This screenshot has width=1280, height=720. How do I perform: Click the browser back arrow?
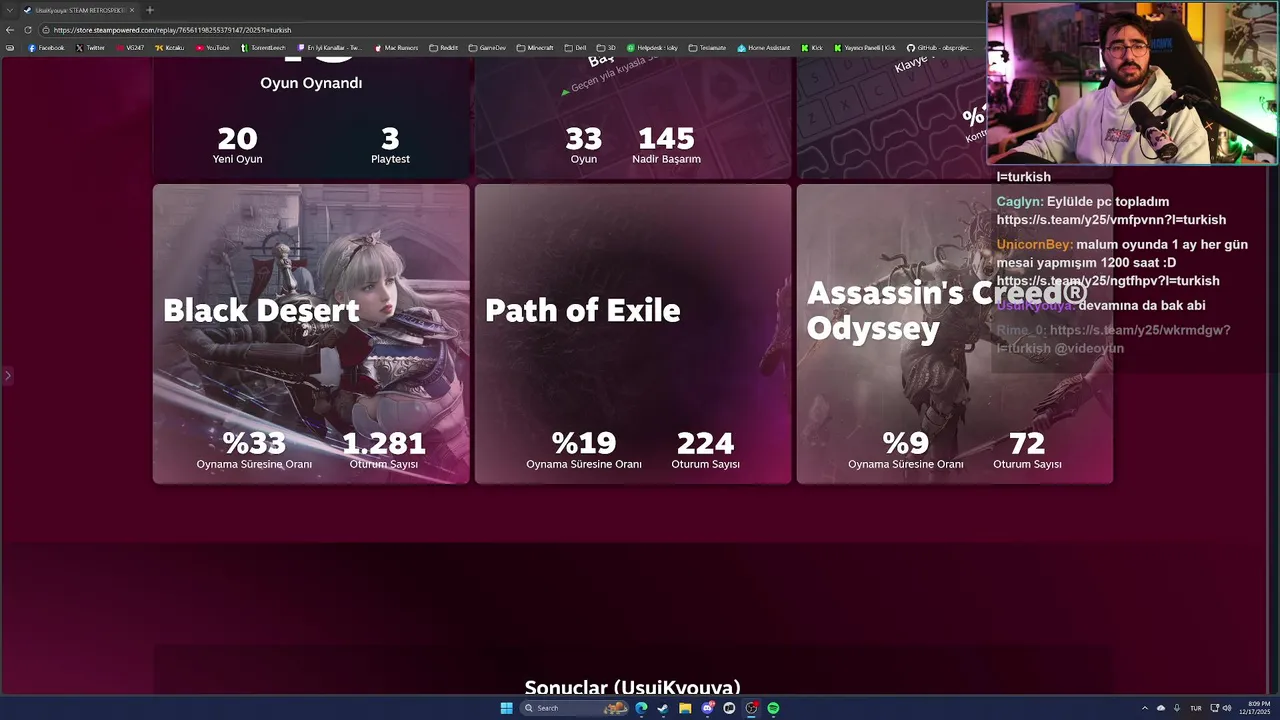click(10, 30)
